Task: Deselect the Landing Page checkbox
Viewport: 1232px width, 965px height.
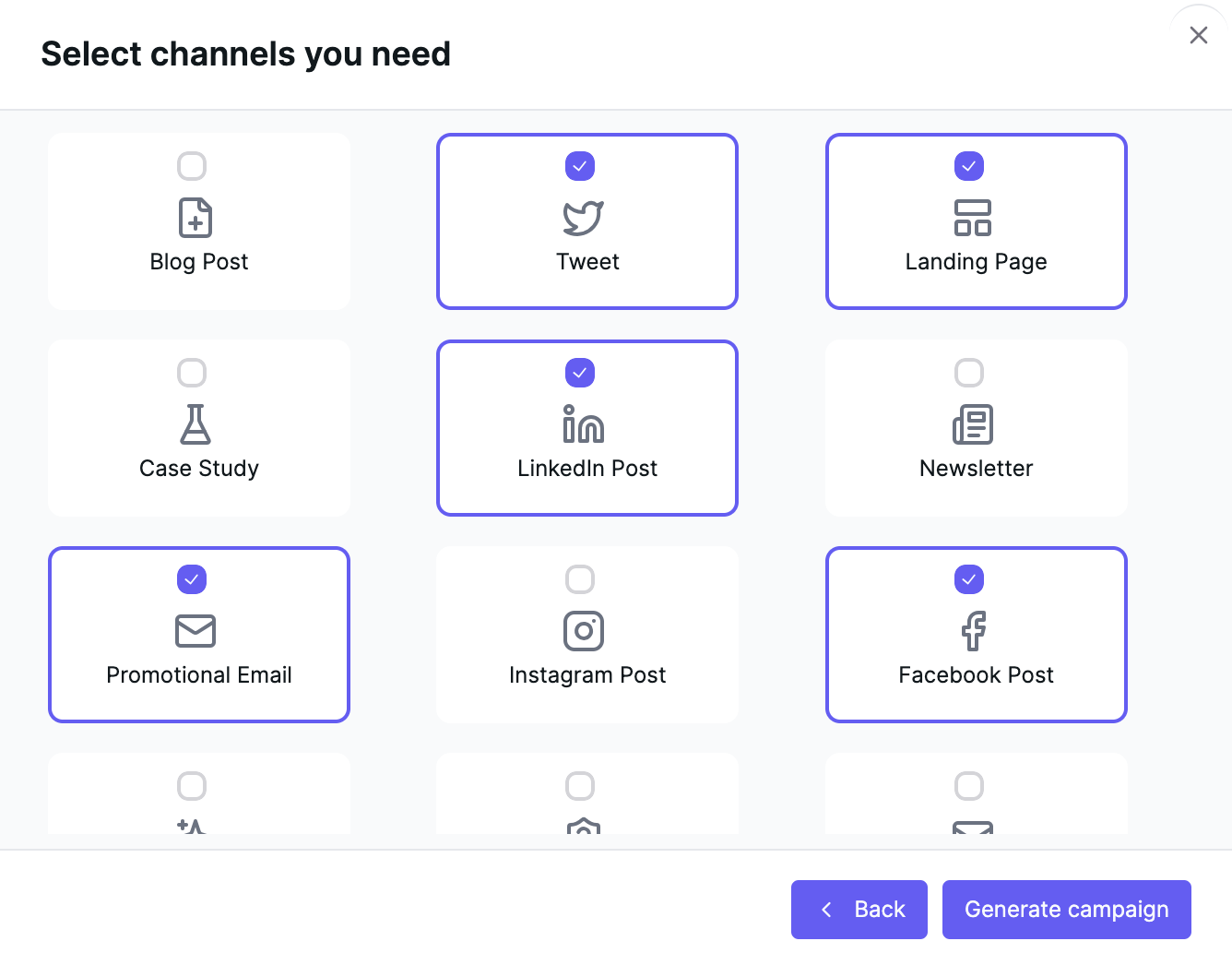Action: [969, 166]
